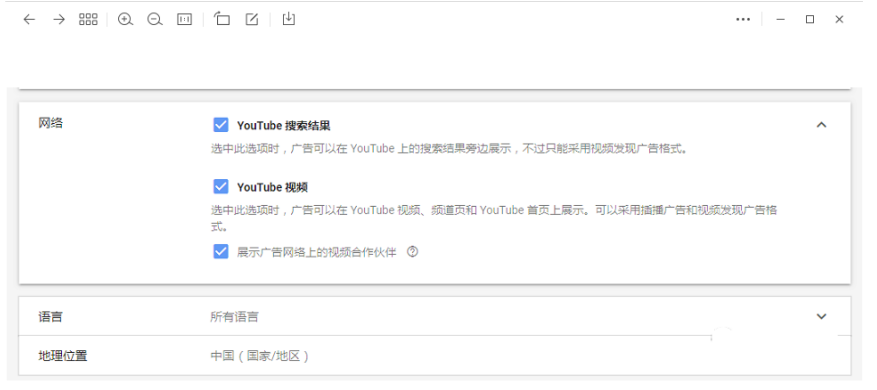Viewport: 877px width, 390px height.
Task: Click description text about 频道页和首页
Action: [494, 219]
